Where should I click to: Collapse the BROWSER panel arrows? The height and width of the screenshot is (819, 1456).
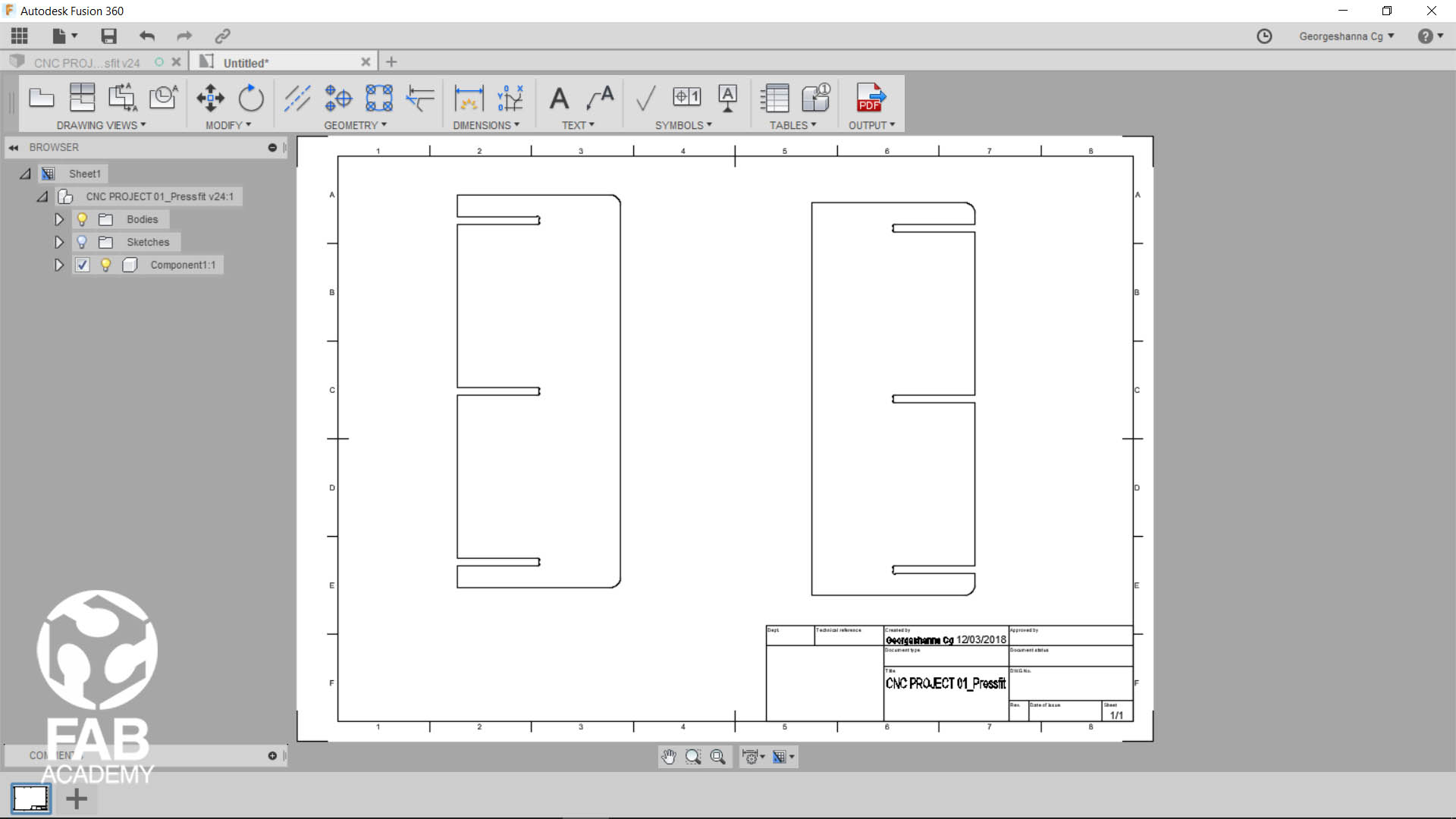14,148
